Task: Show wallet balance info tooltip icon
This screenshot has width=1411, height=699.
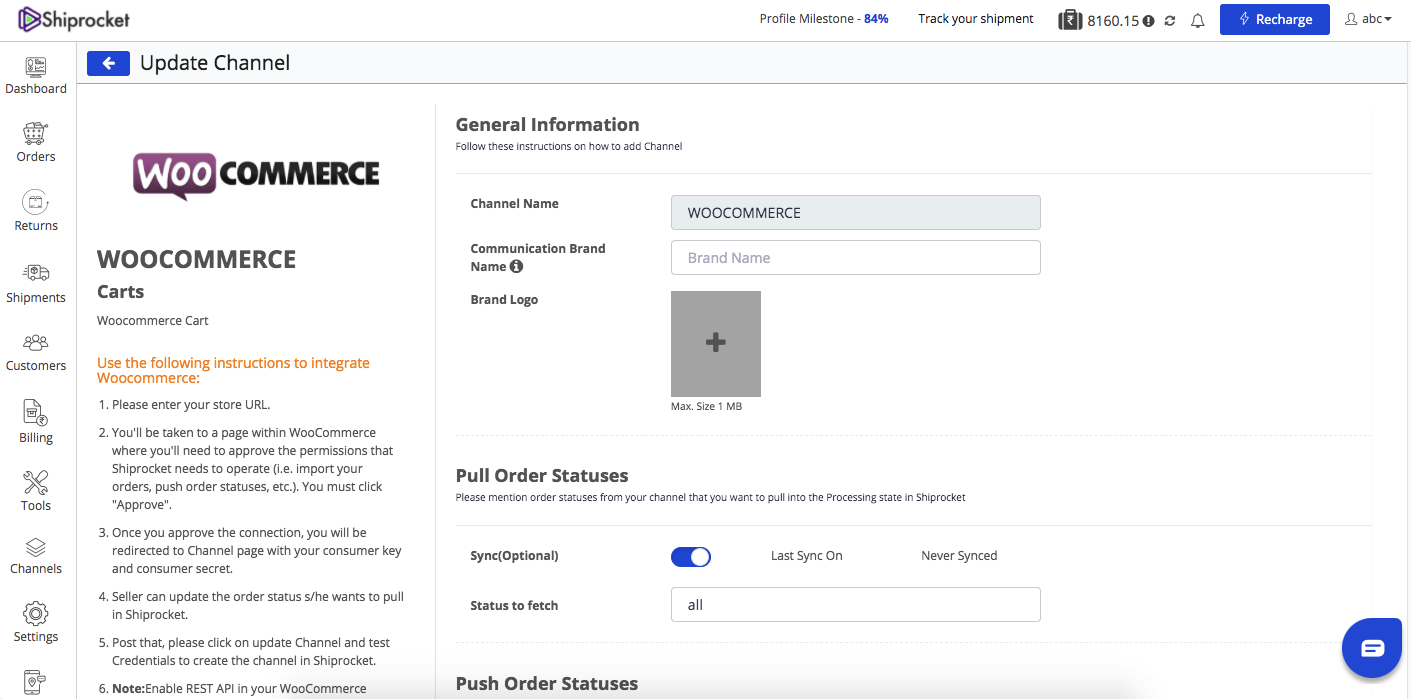Action: (1148, 21)
